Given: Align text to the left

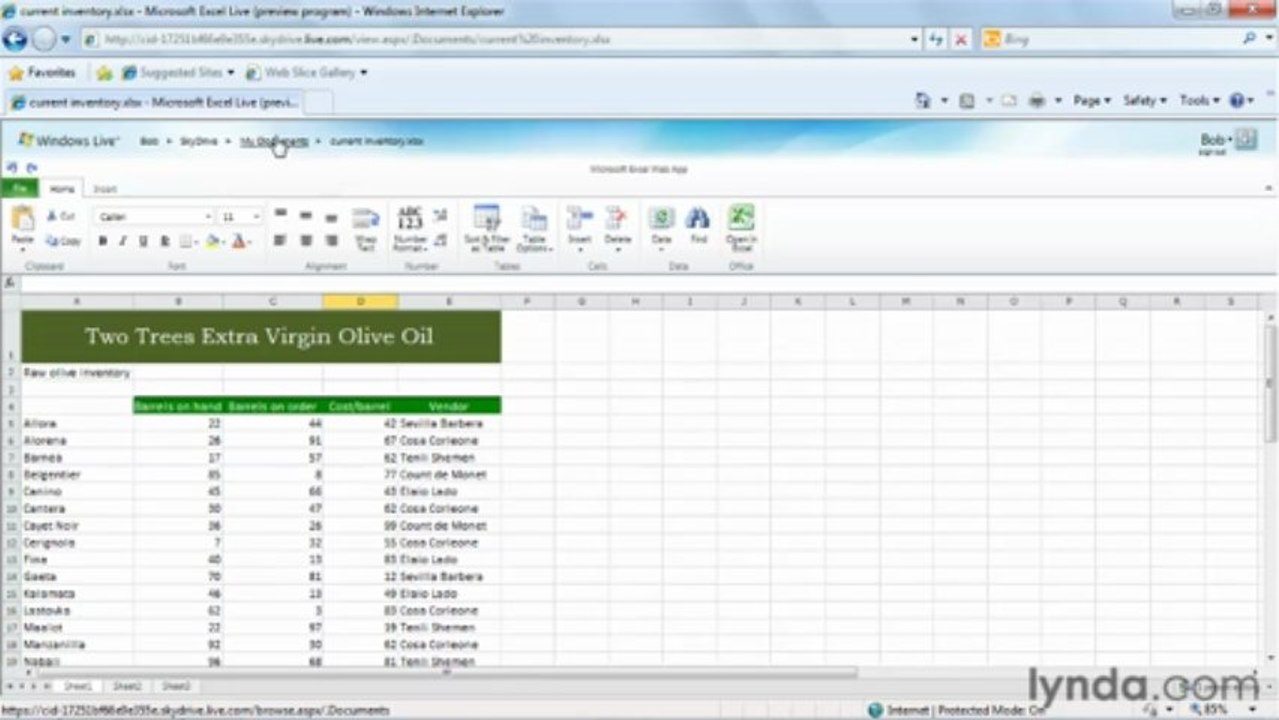Looking at the screenshot, I should pyautogui.click(x=281, y=241).
